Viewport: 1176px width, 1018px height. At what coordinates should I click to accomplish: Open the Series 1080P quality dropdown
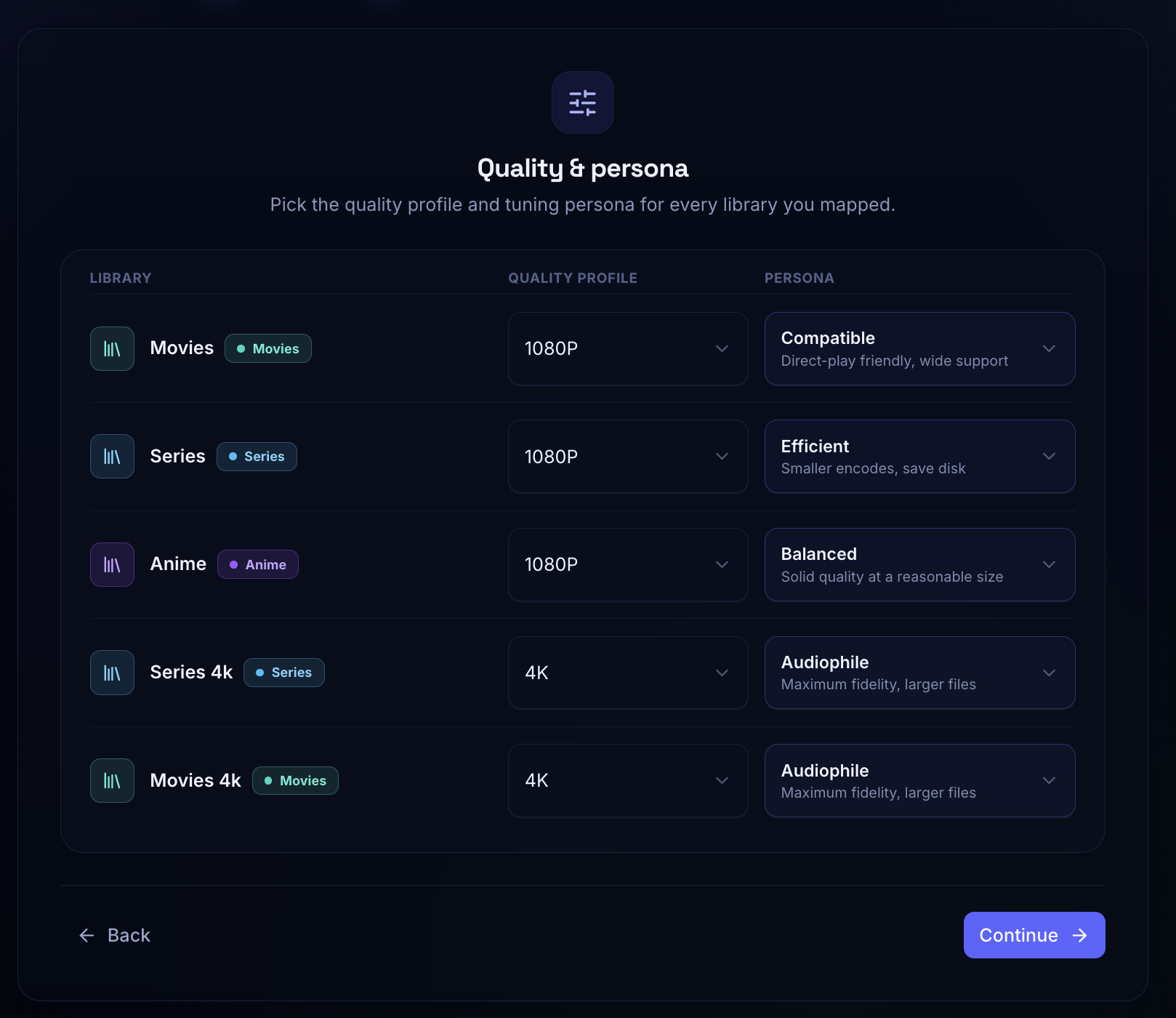point(628,457)
